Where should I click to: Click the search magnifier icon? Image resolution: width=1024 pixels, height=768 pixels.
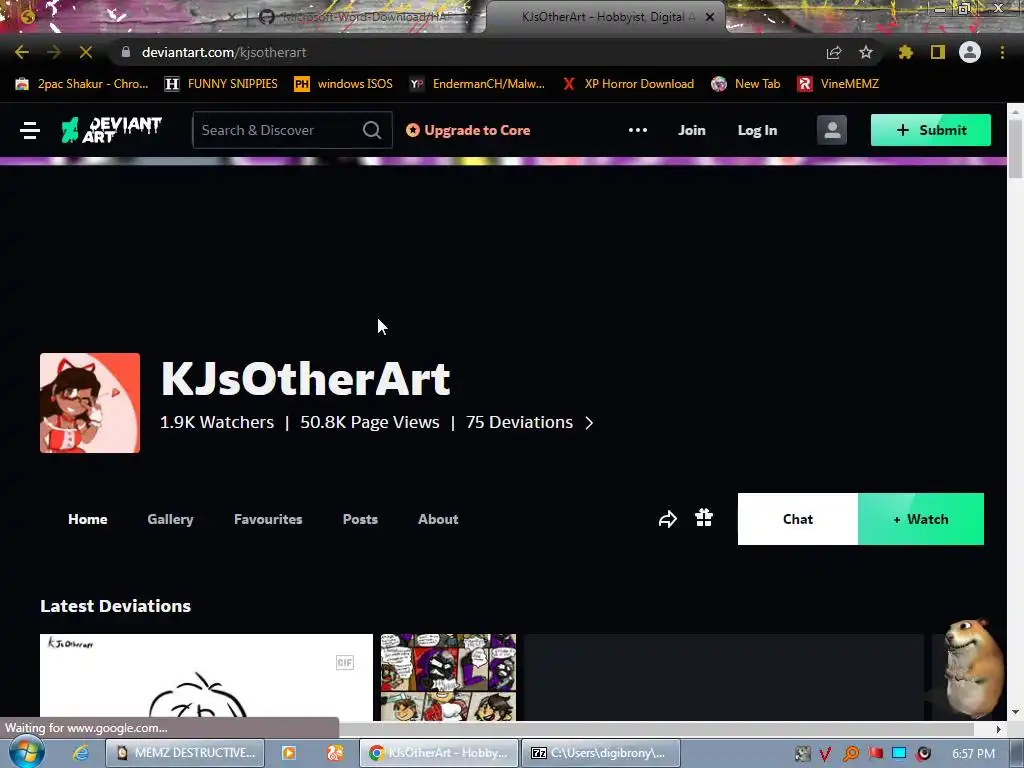[x=372, y=130]
